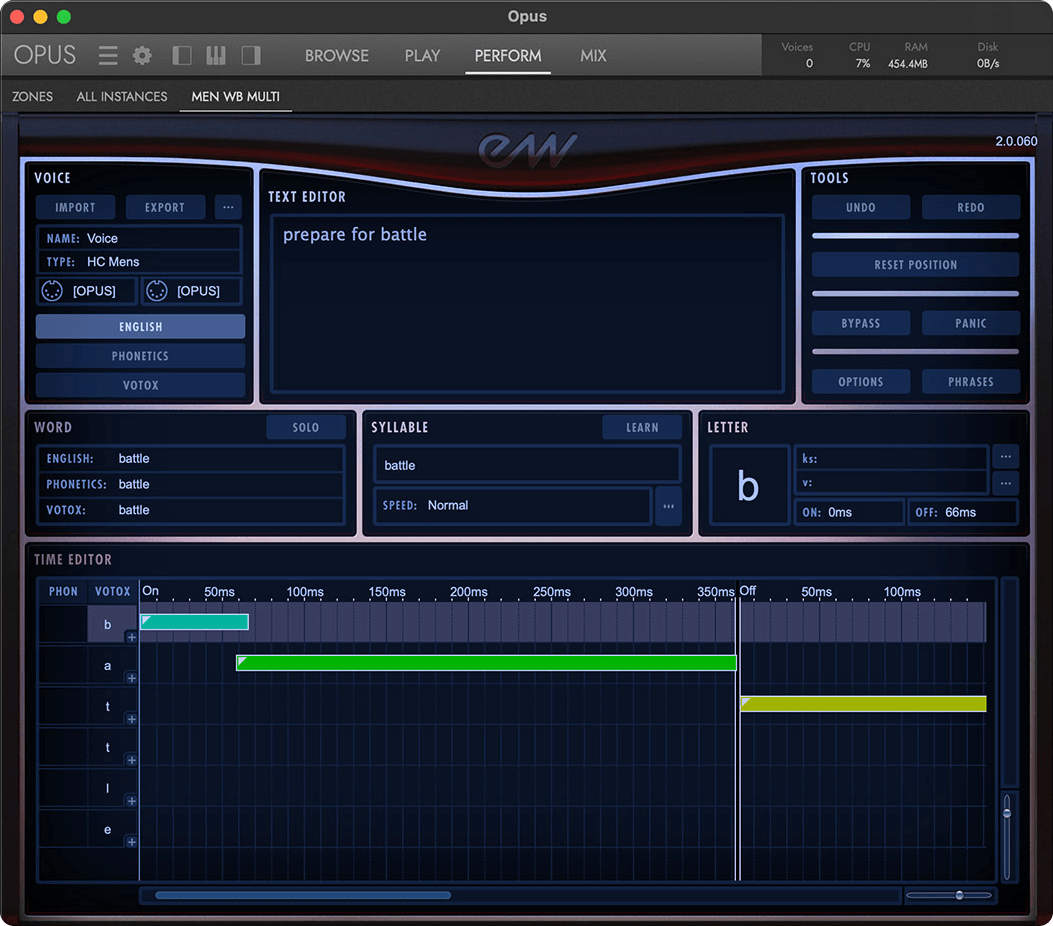The width and height of the screenshot is (1053, 926).
Task: Click the NAME Voice field
Action: click(x=139, y=238)
